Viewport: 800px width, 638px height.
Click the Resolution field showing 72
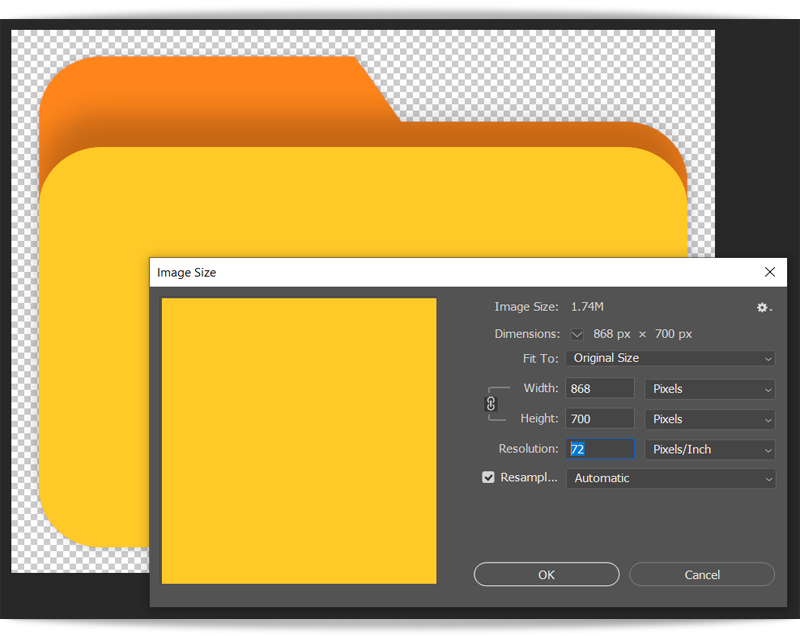600,449
